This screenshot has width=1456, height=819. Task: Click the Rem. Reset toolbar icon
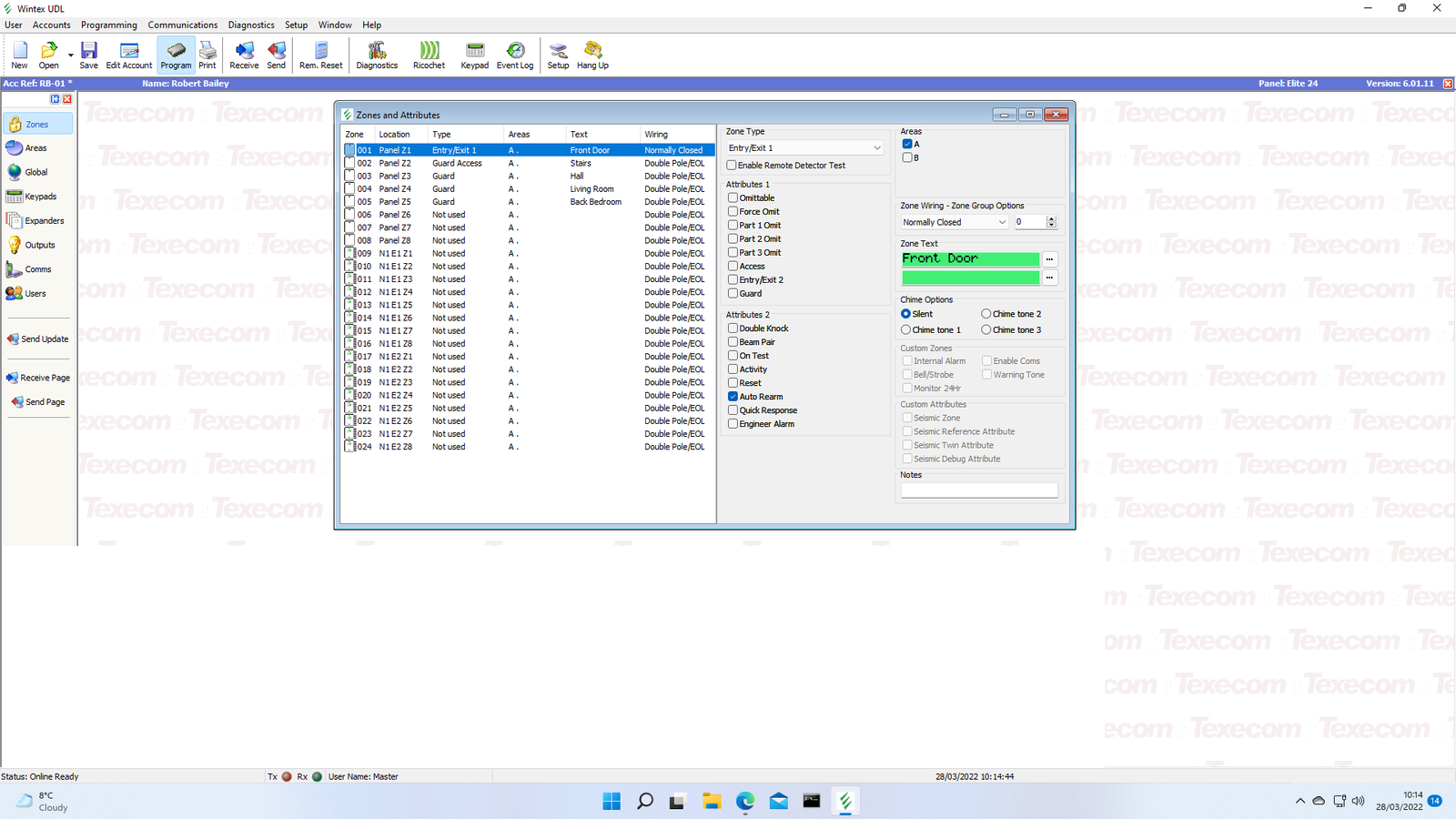(x=321, y=55)
